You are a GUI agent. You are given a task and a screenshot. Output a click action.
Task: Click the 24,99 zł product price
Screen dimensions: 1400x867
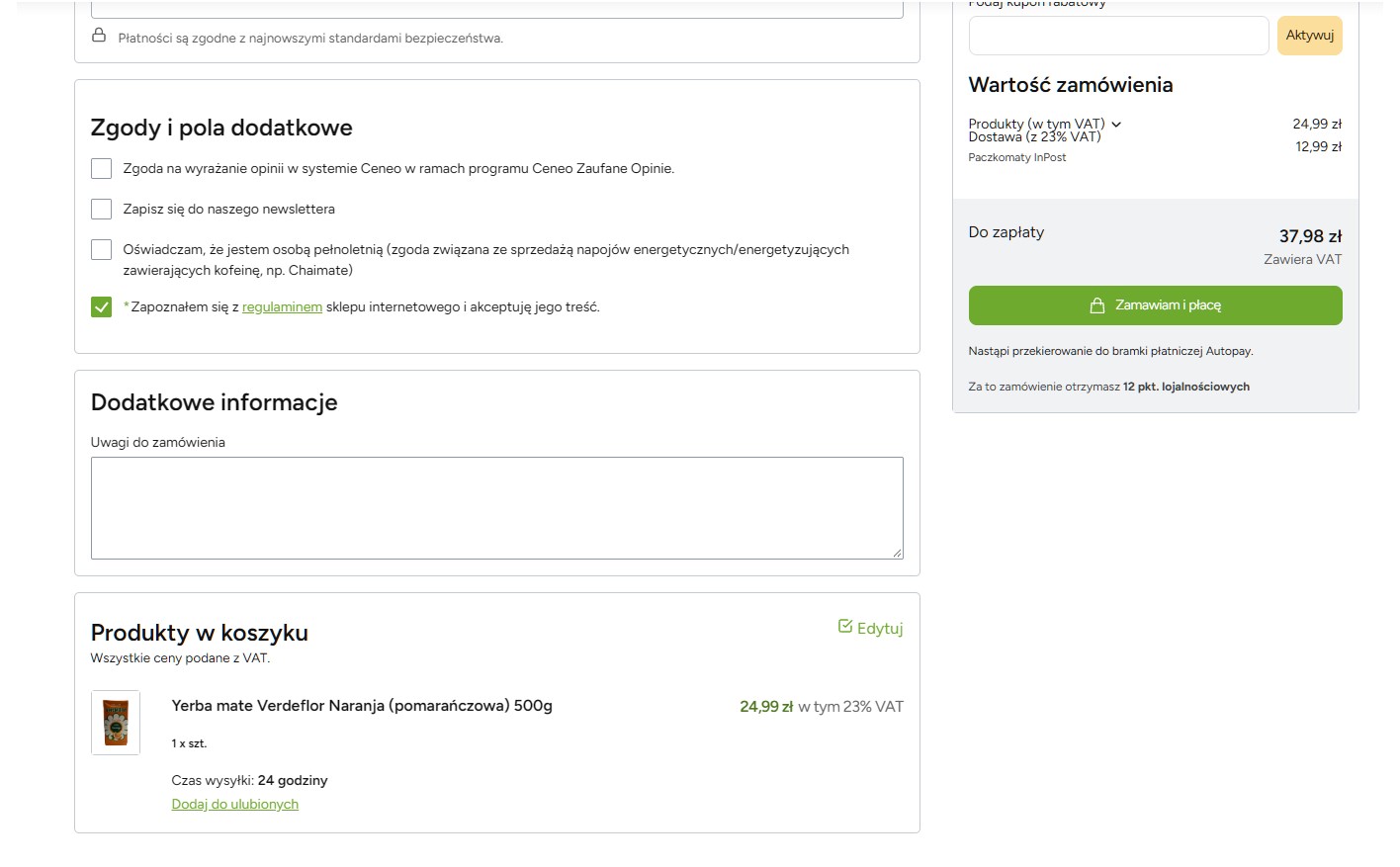[x=766, y=707]
